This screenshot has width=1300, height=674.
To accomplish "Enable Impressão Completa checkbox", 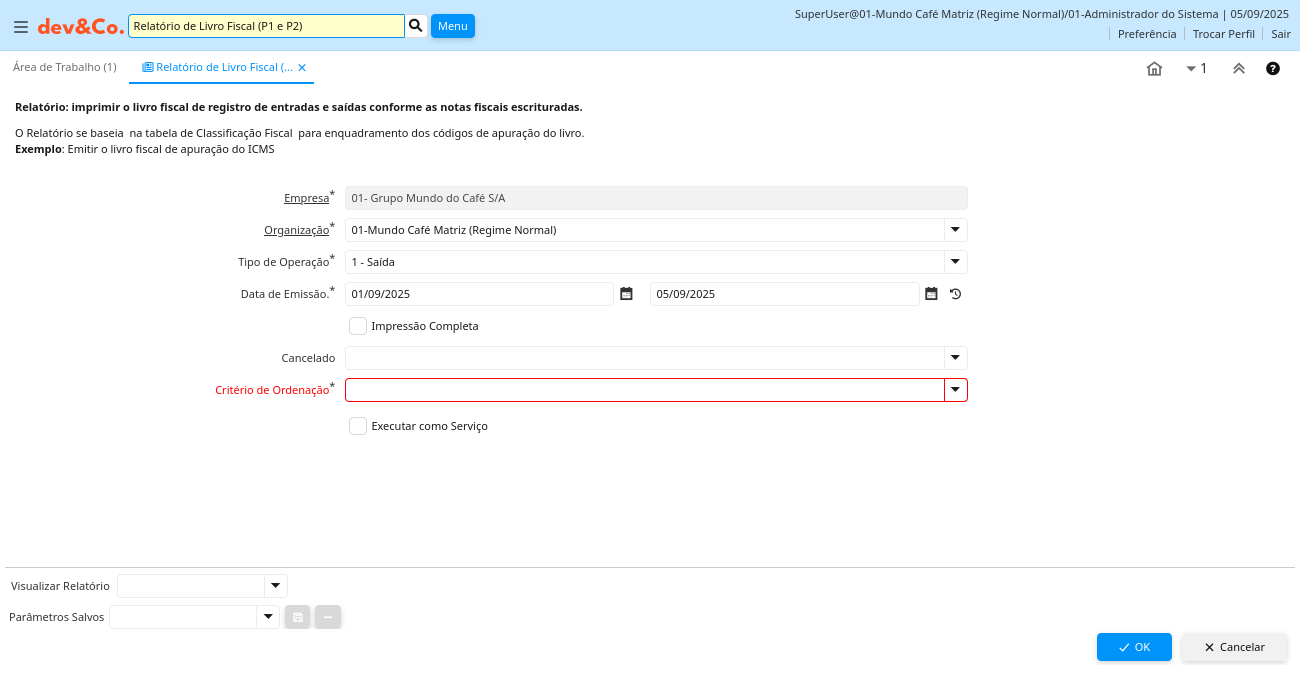I will point(358,326).
